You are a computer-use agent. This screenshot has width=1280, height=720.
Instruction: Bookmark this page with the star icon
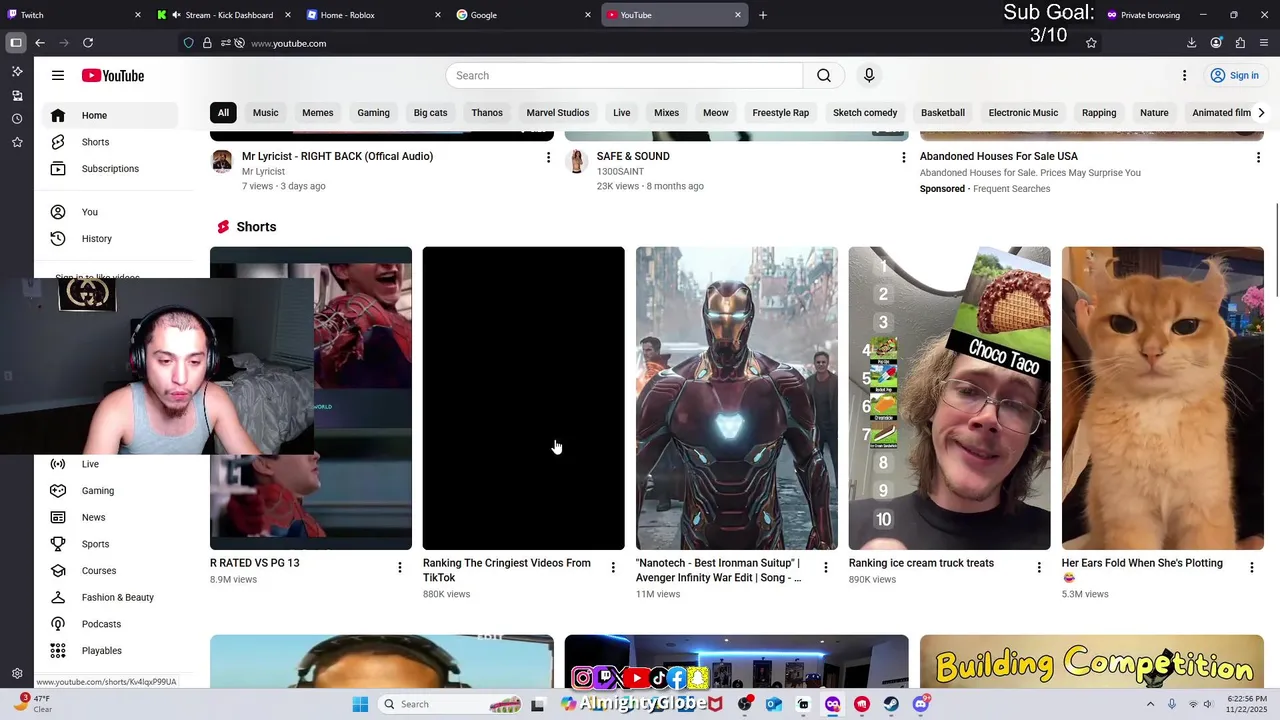coord(1091,43)
